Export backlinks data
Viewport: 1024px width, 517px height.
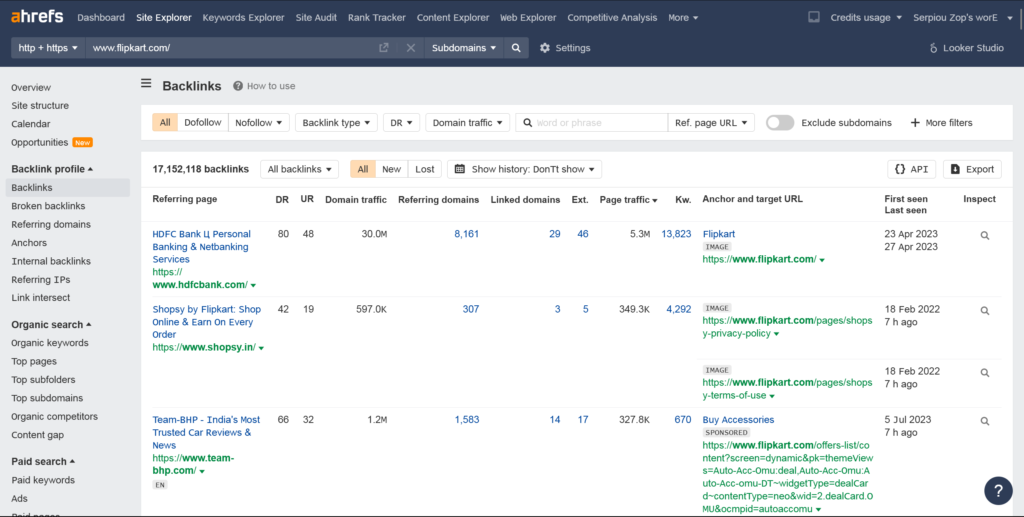pos(972,169)
